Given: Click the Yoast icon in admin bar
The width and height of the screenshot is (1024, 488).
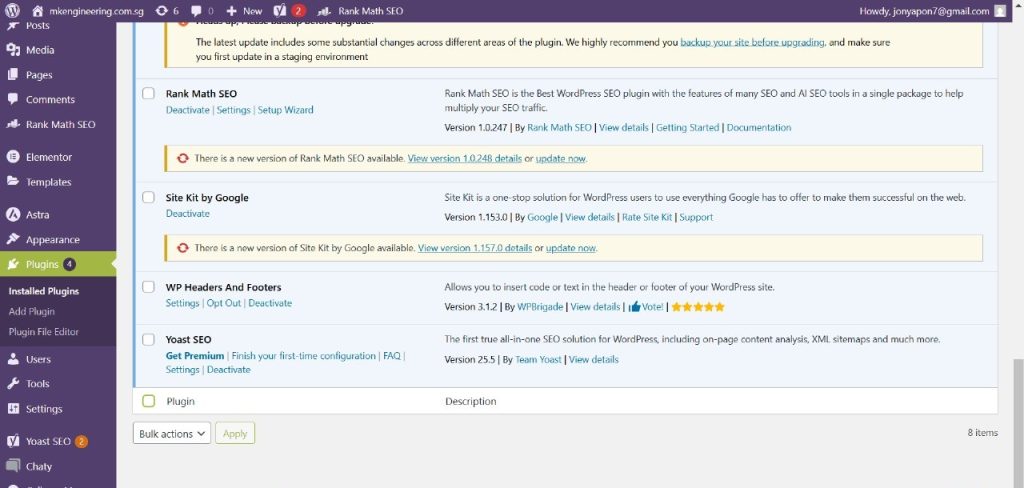Looking at the screenshot, I should pos(281,11).
